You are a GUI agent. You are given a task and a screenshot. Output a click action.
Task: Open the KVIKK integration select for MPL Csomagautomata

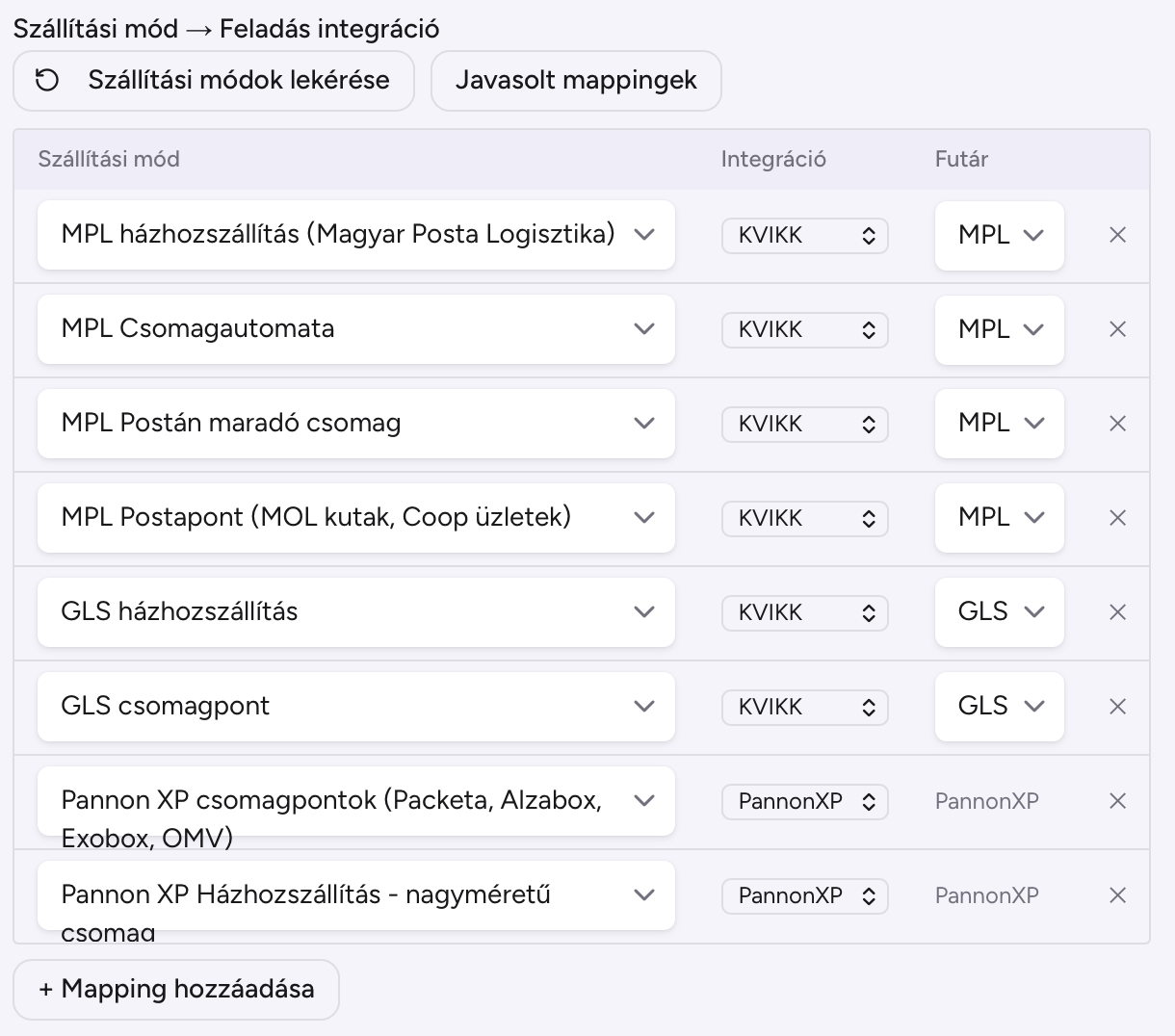[805, 329]
